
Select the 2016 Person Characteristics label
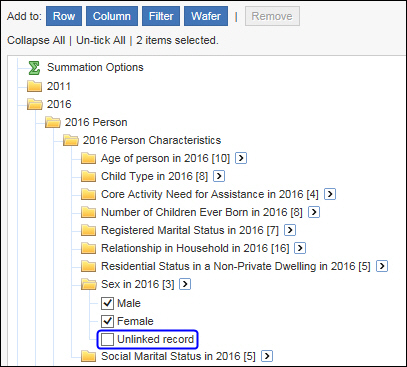[x=152, y=140]
